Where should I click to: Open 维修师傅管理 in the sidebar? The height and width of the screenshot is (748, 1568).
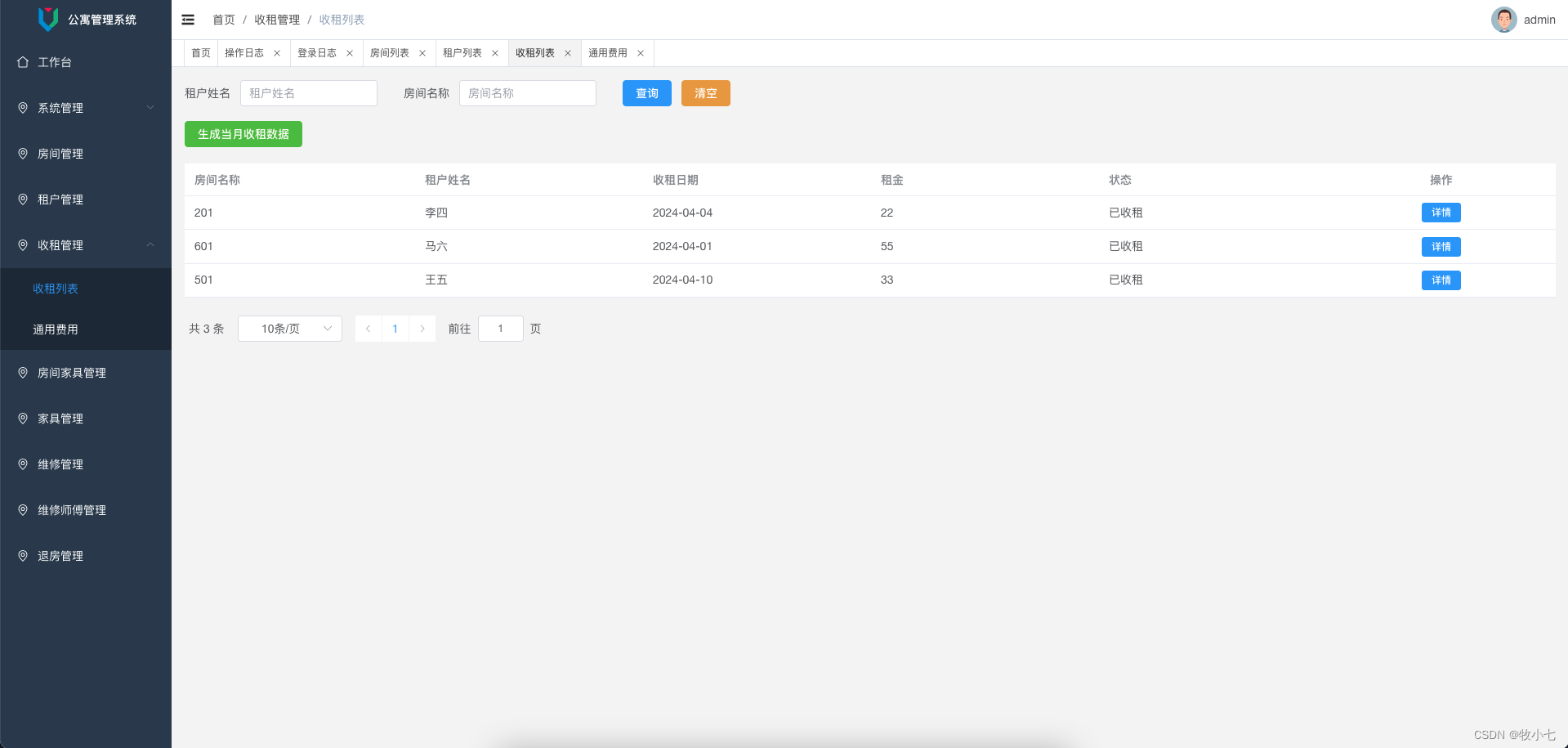(x=86, y=510)
